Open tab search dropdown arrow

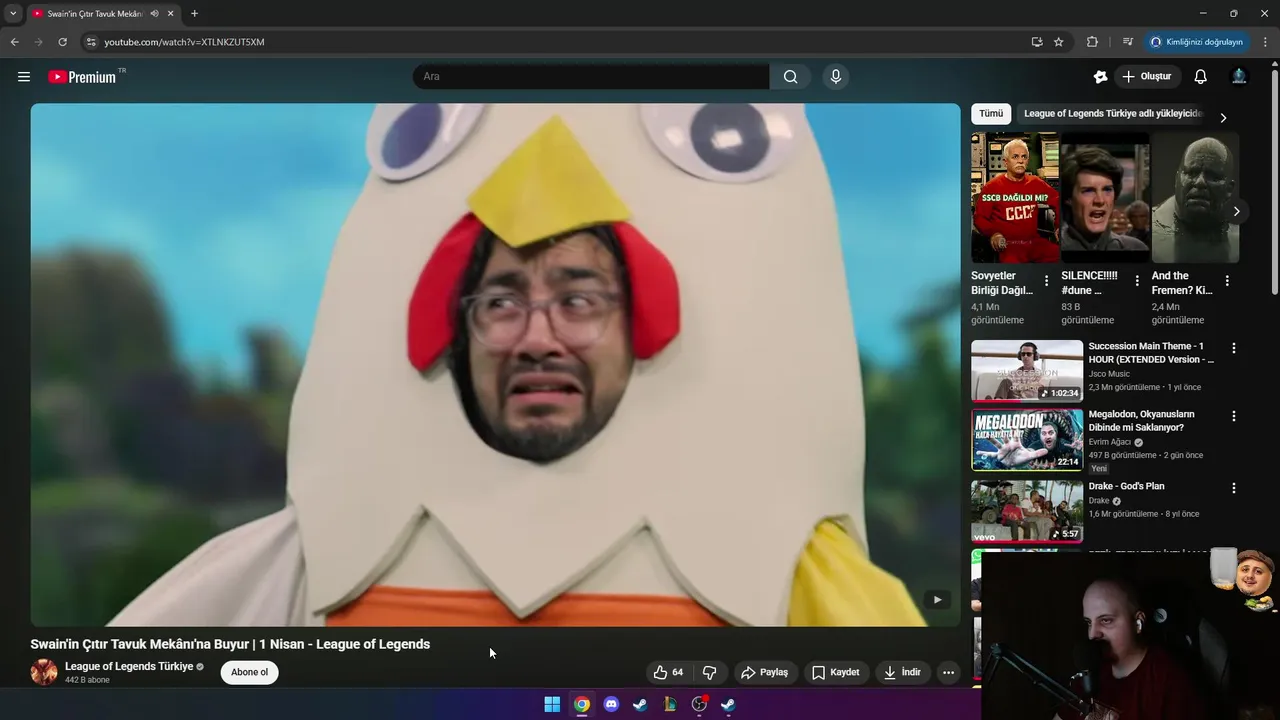tap(12, 13)
